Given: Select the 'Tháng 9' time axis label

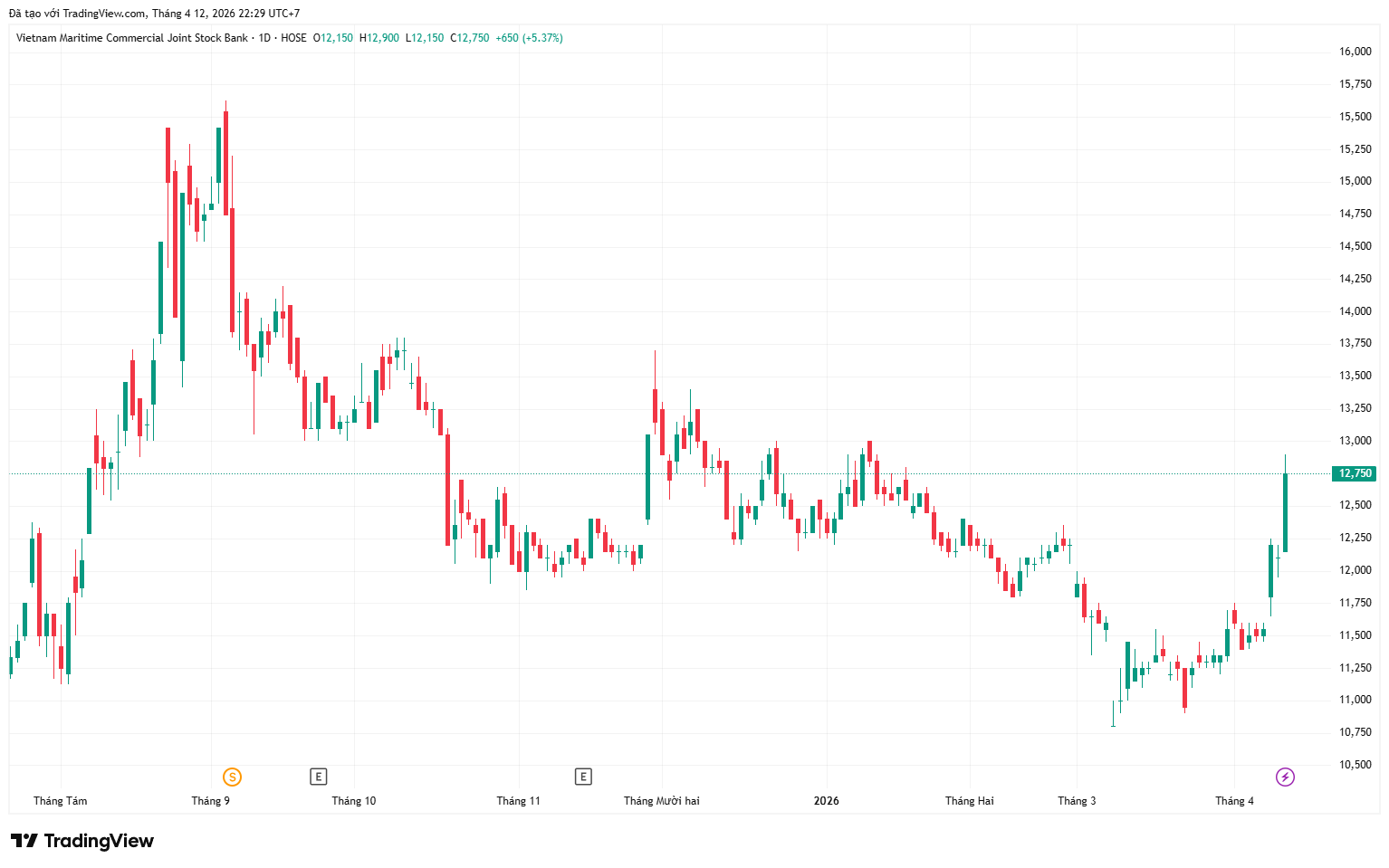Looking at the screenshot, I should tap(211, 801).
